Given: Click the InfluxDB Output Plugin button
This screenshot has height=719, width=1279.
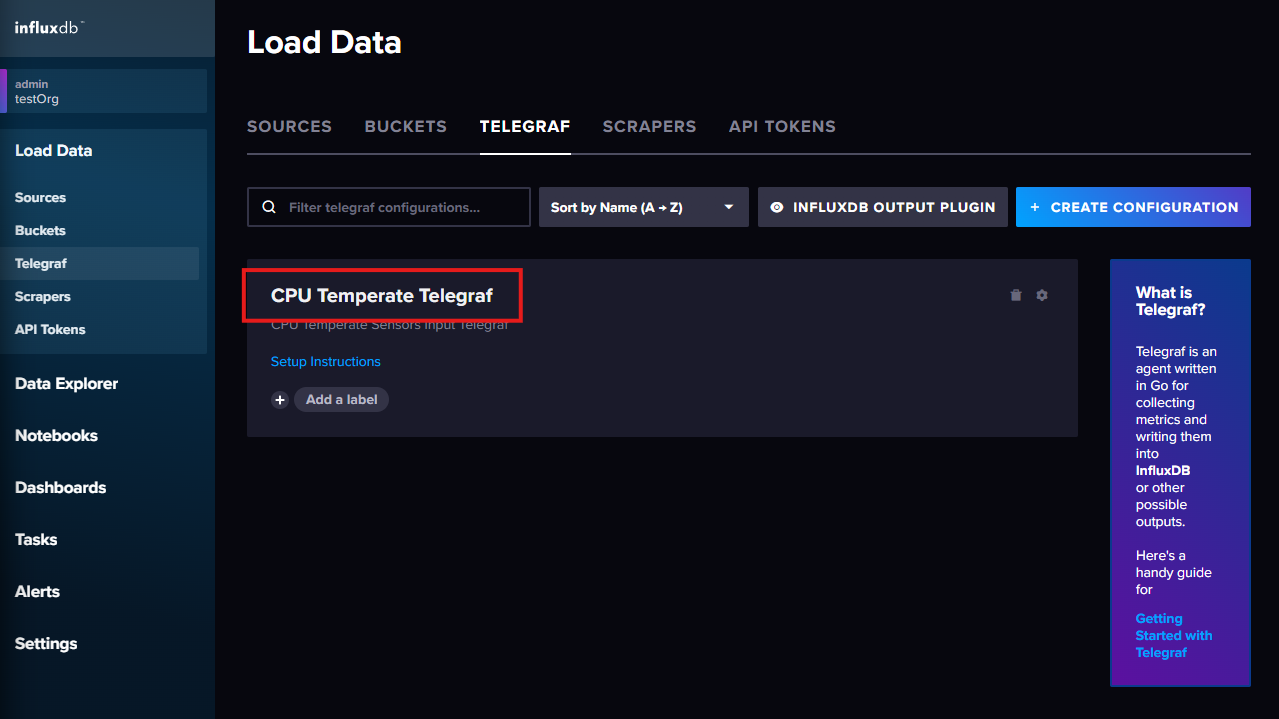Looking at the screenshot, I should click(883, 207).
